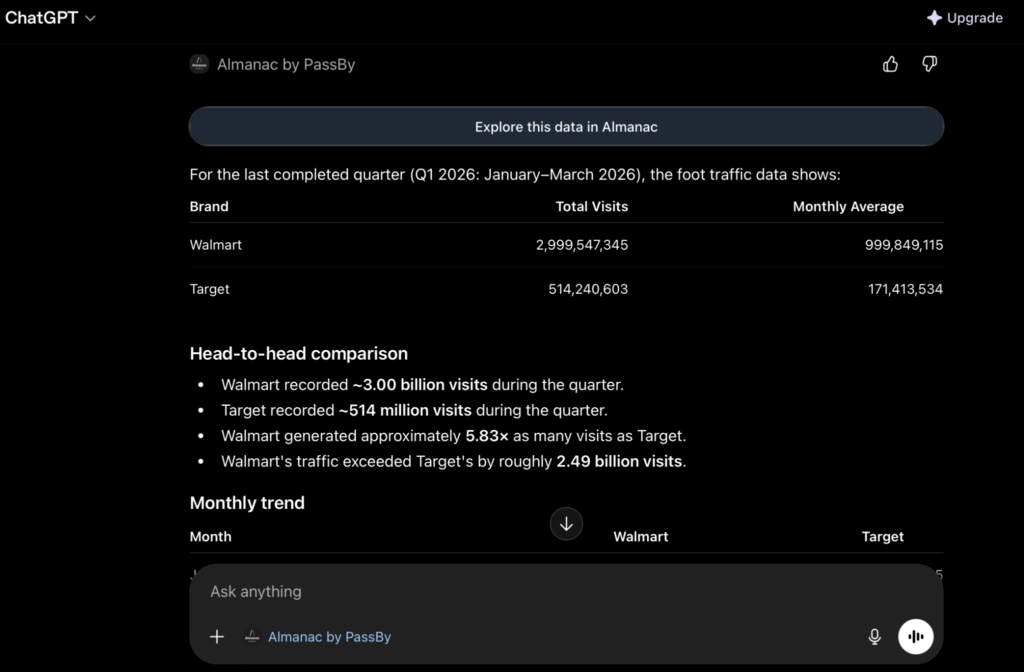Click the Target column header in Monthly trend
Viewport: 1024px width, 672px height.
(882, 537)
